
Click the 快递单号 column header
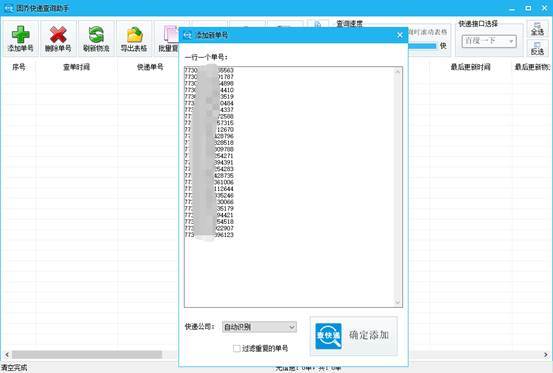[150, 67]
